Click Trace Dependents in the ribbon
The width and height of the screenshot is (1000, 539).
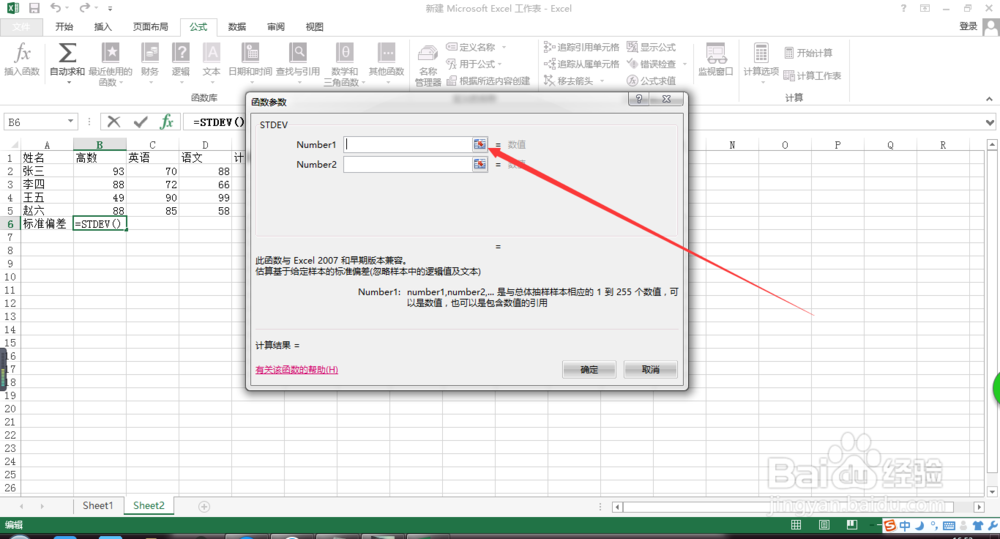click(581, 64)
